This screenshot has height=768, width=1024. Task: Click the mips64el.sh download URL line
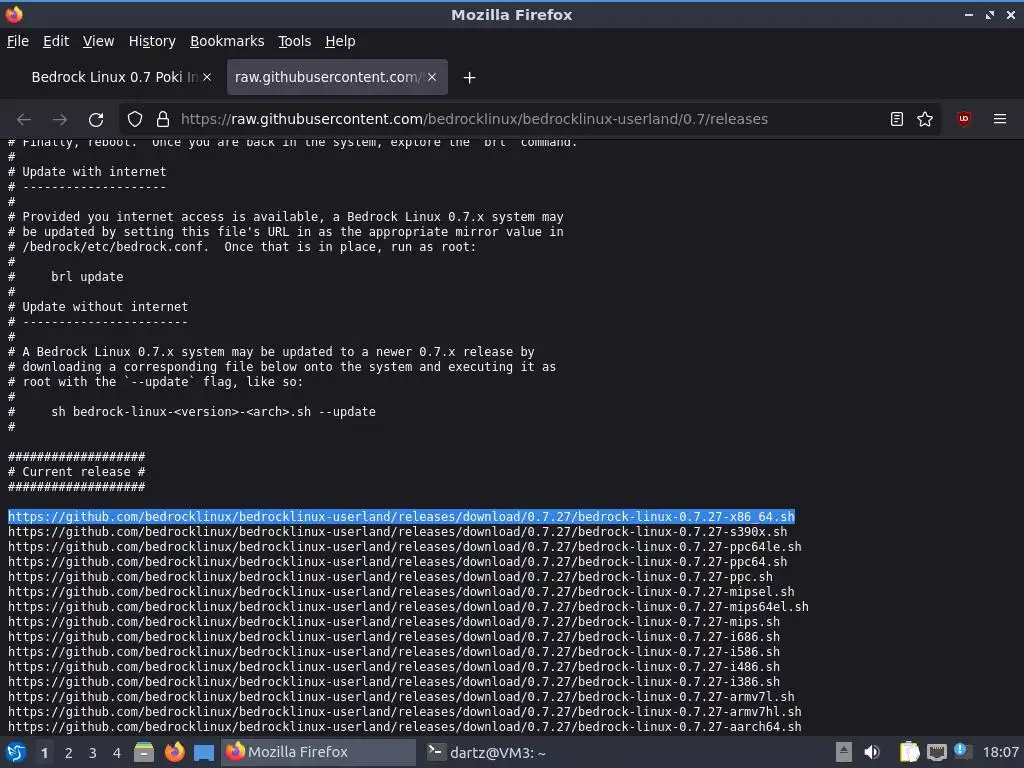pos(408,607)
